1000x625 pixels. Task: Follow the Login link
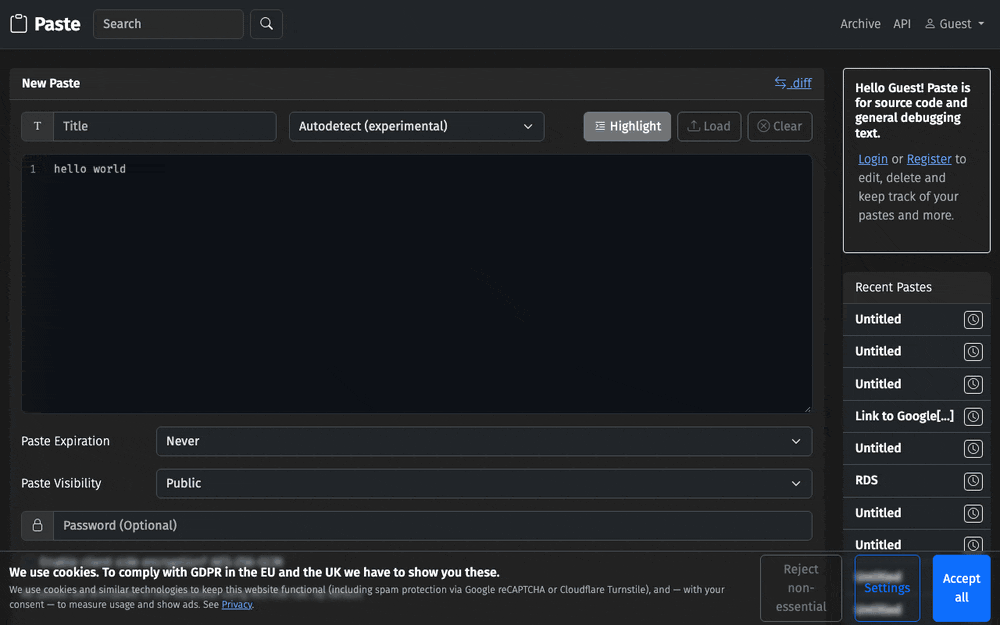pyautogui.click(x=872, y=159)
